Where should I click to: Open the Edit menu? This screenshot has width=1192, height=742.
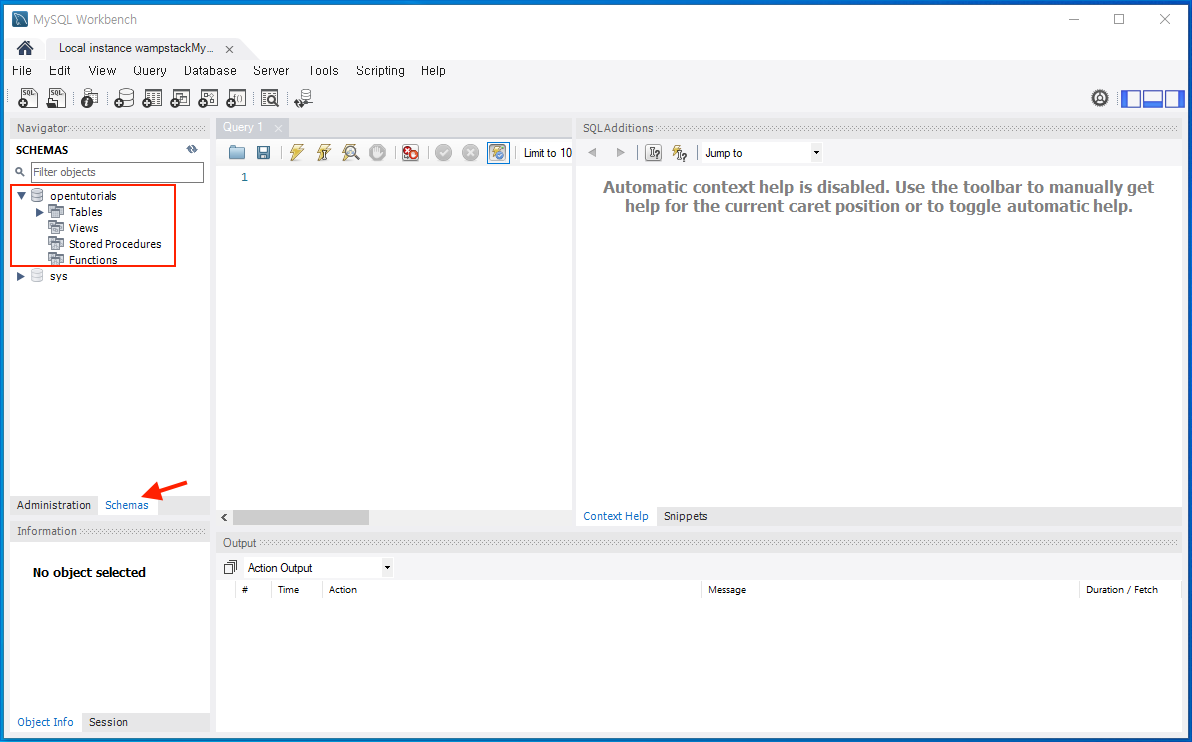(x=60, y=71)
